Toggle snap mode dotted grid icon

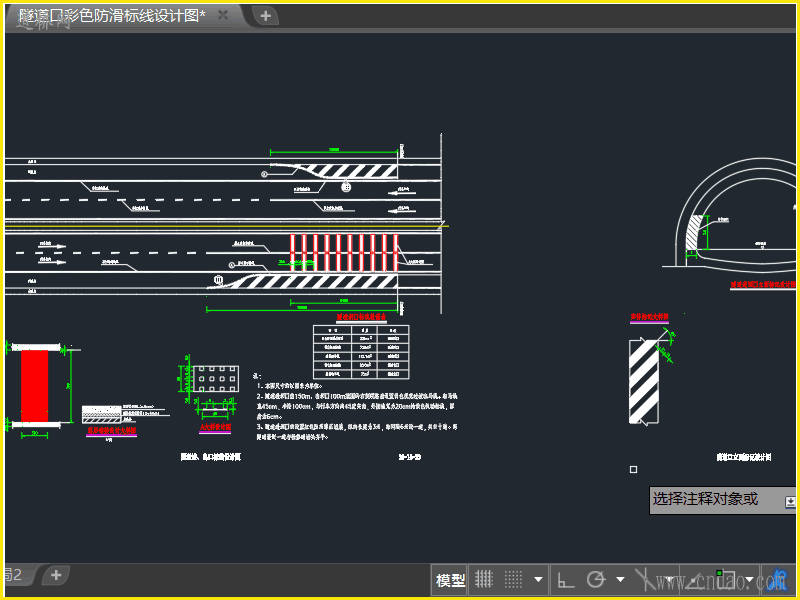(514, 579)
